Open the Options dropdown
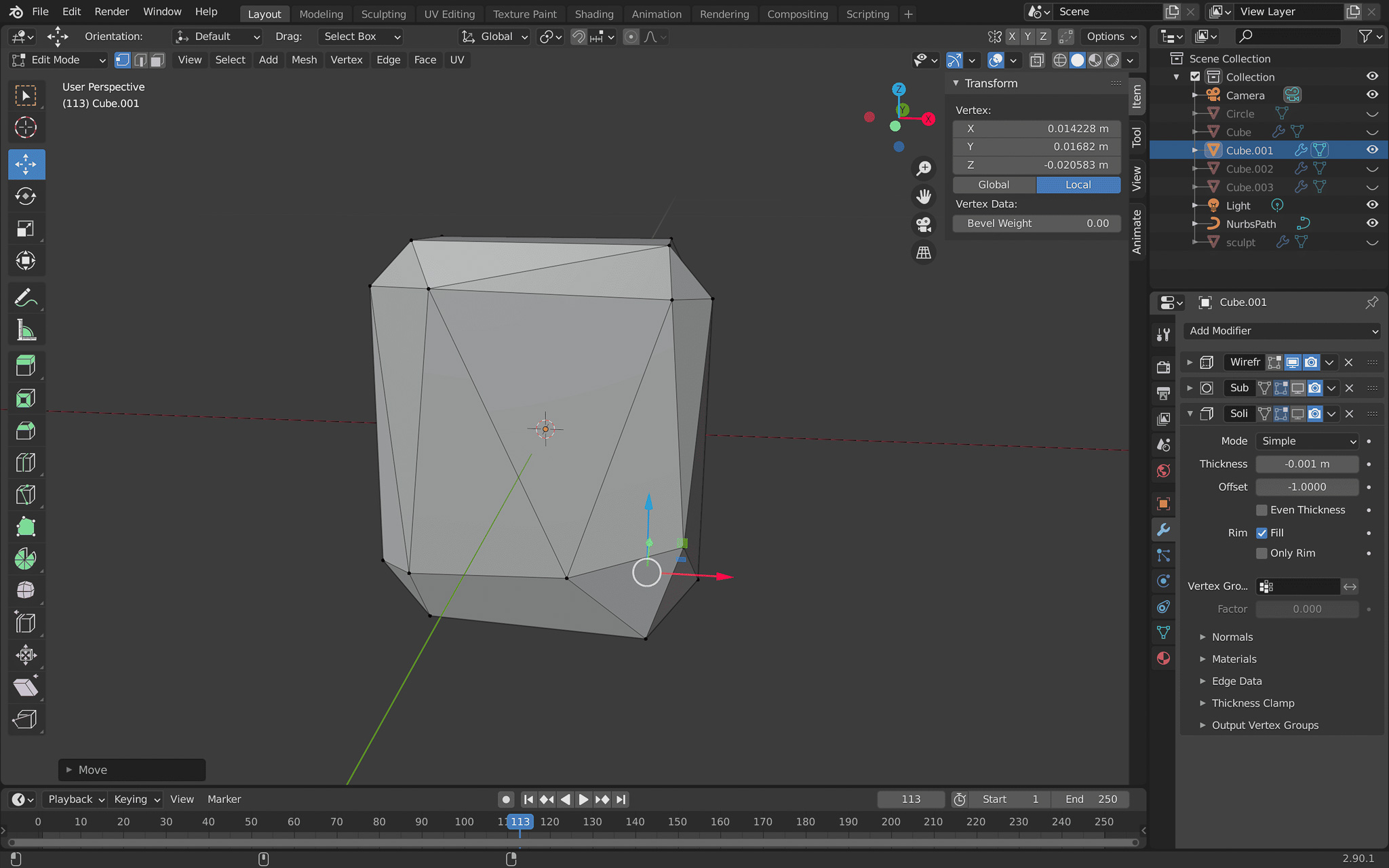 (x=1112, y=37)
